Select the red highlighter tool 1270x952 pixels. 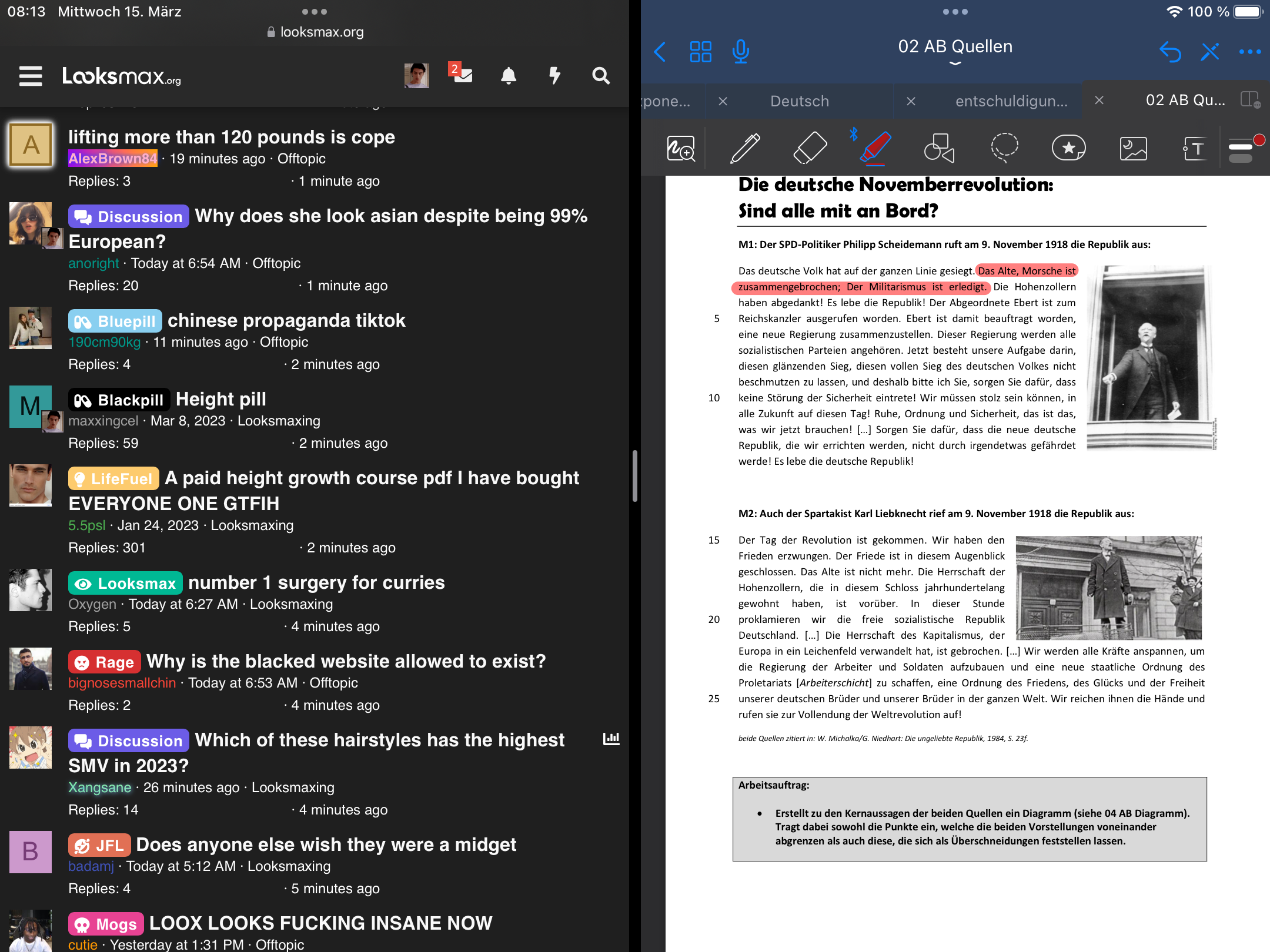click(875, 148)
